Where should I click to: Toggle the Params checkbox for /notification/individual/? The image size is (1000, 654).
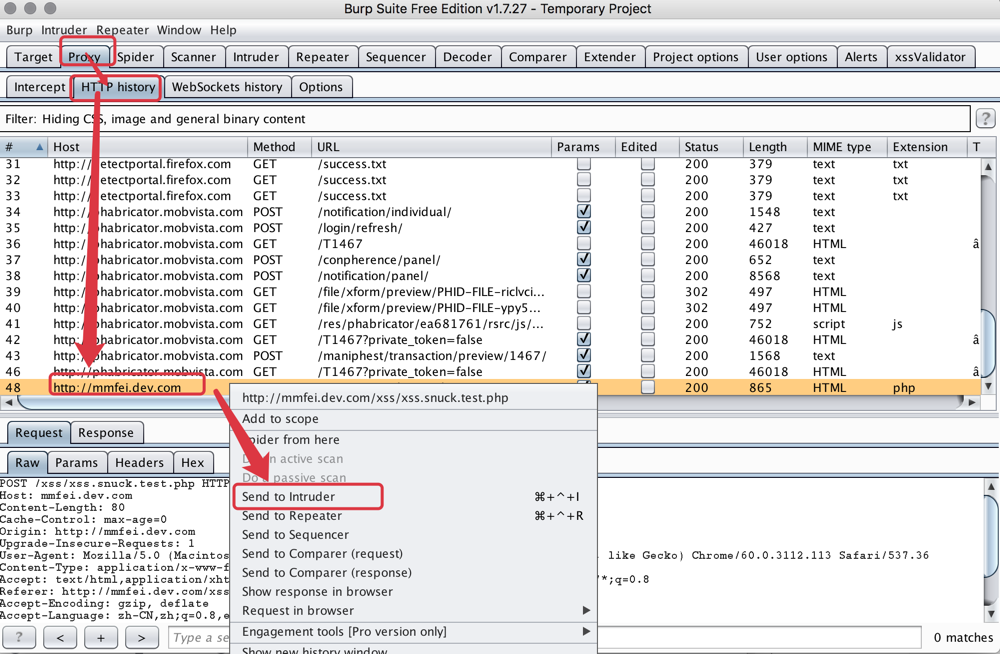click(x=584, y=211)
